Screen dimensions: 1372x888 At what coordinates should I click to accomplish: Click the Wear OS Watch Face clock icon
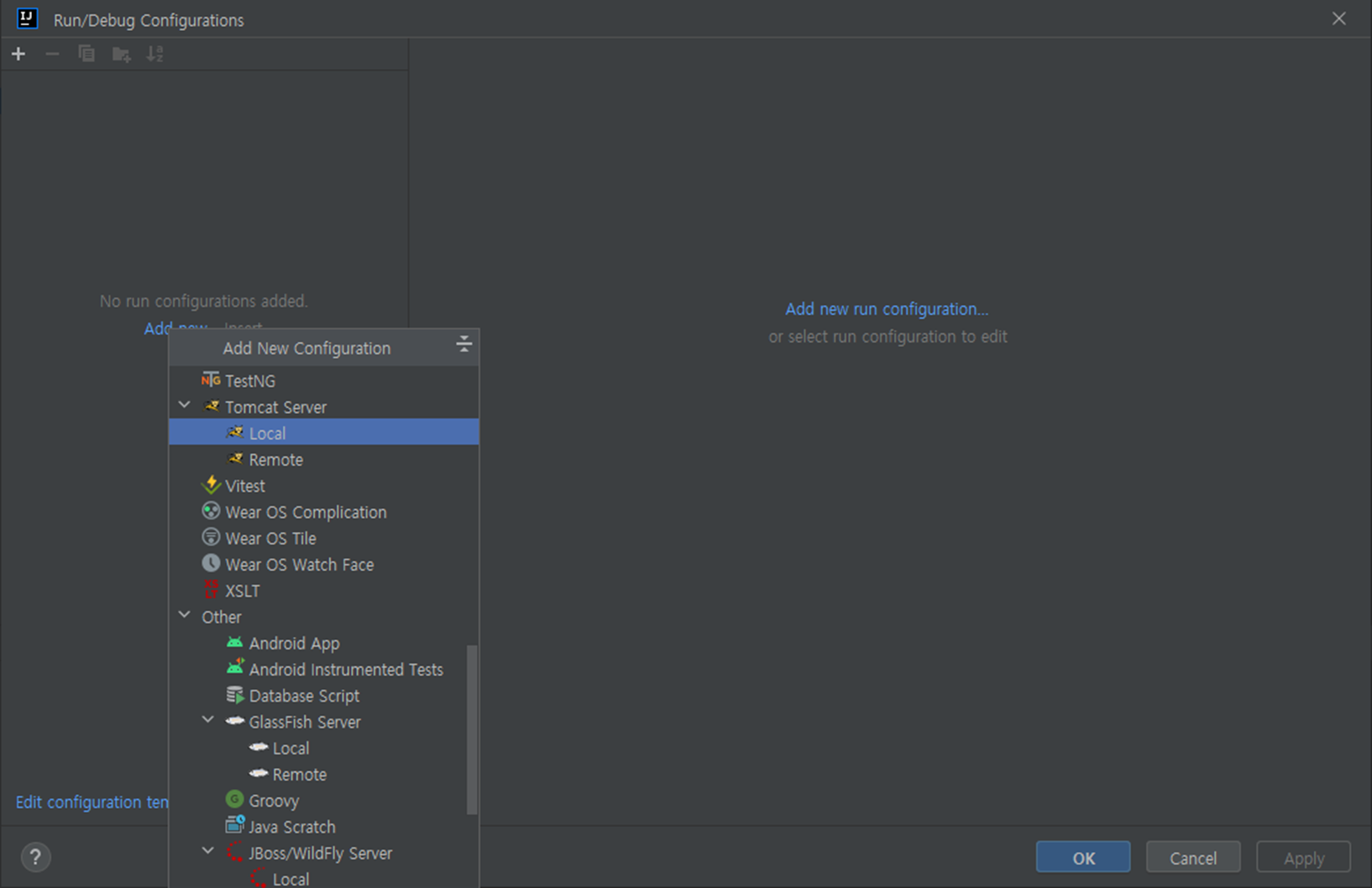[211, 564]
